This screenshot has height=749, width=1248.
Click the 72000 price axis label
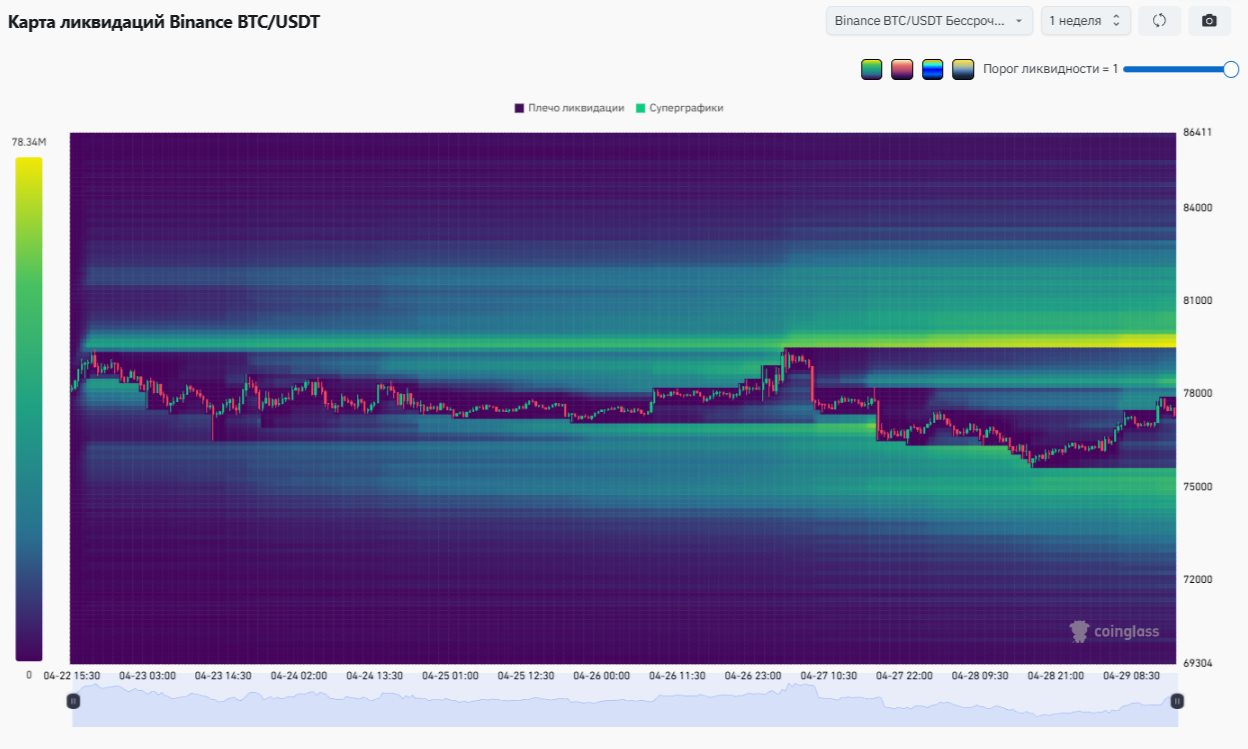[1197, 579]
